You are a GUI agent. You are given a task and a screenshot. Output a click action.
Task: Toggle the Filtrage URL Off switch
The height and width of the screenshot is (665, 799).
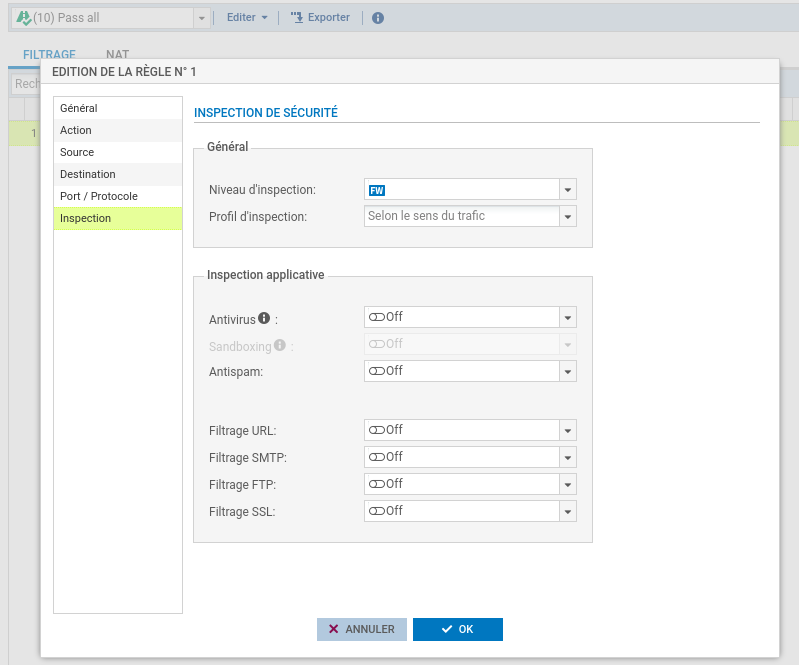pos(377,430)
